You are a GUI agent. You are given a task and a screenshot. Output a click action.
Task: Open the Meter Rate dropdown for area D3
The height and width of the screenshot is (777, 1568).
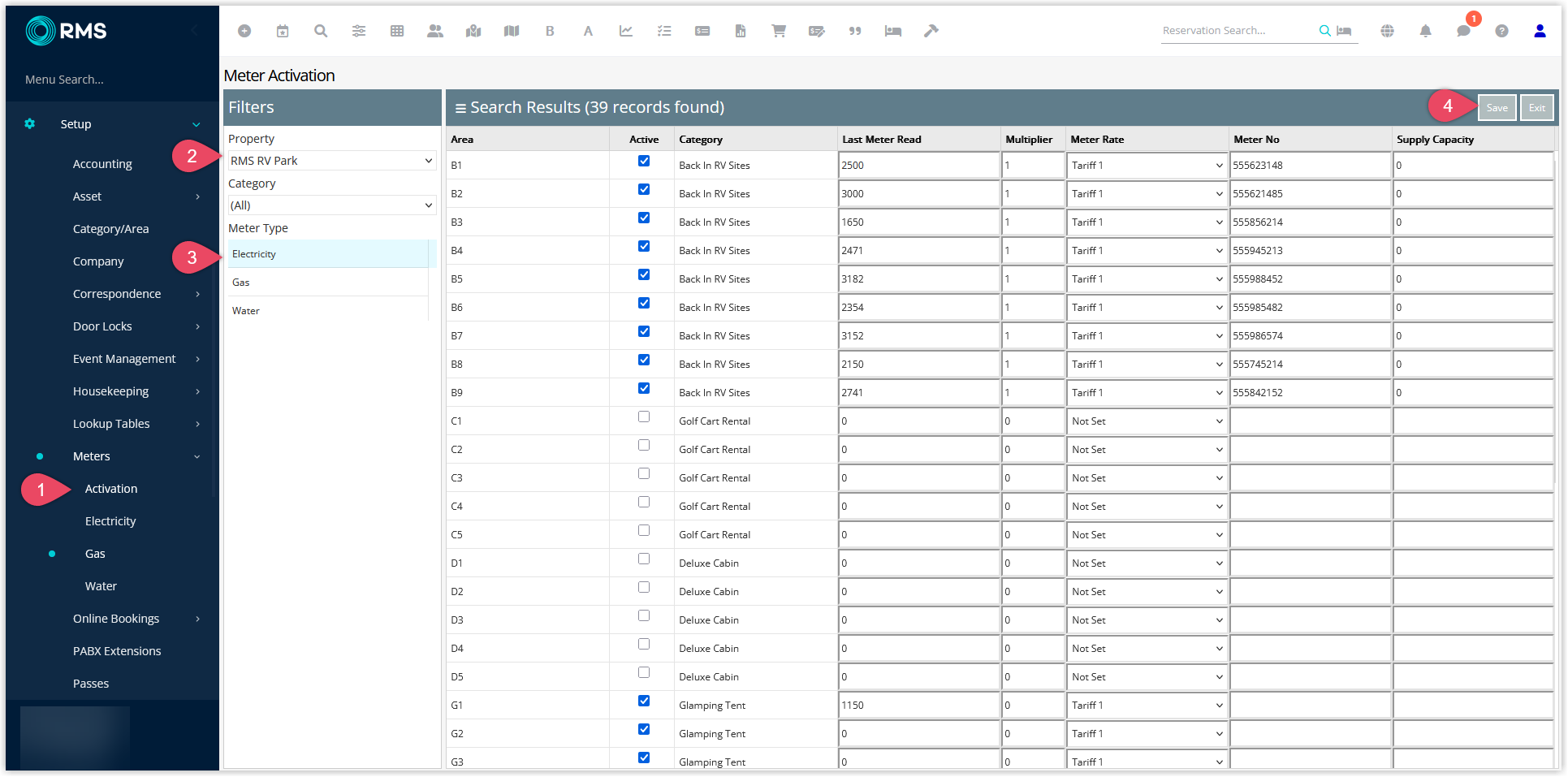coord(1147,620)
